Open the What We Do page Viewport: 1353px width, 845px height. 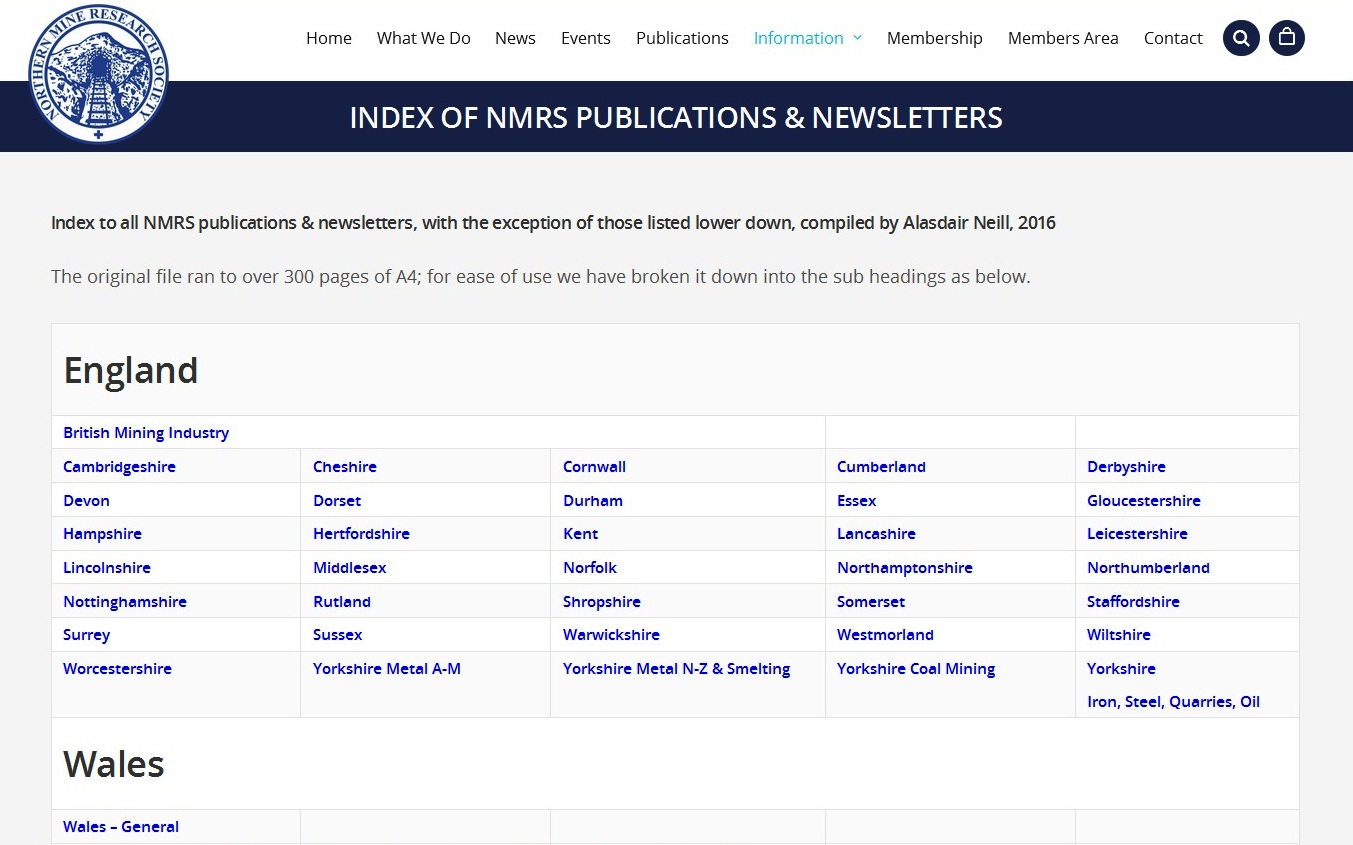pos(423,38)
